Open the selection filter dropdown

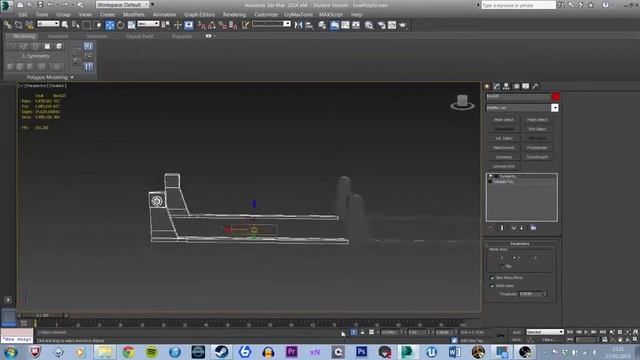coord(48,24)
